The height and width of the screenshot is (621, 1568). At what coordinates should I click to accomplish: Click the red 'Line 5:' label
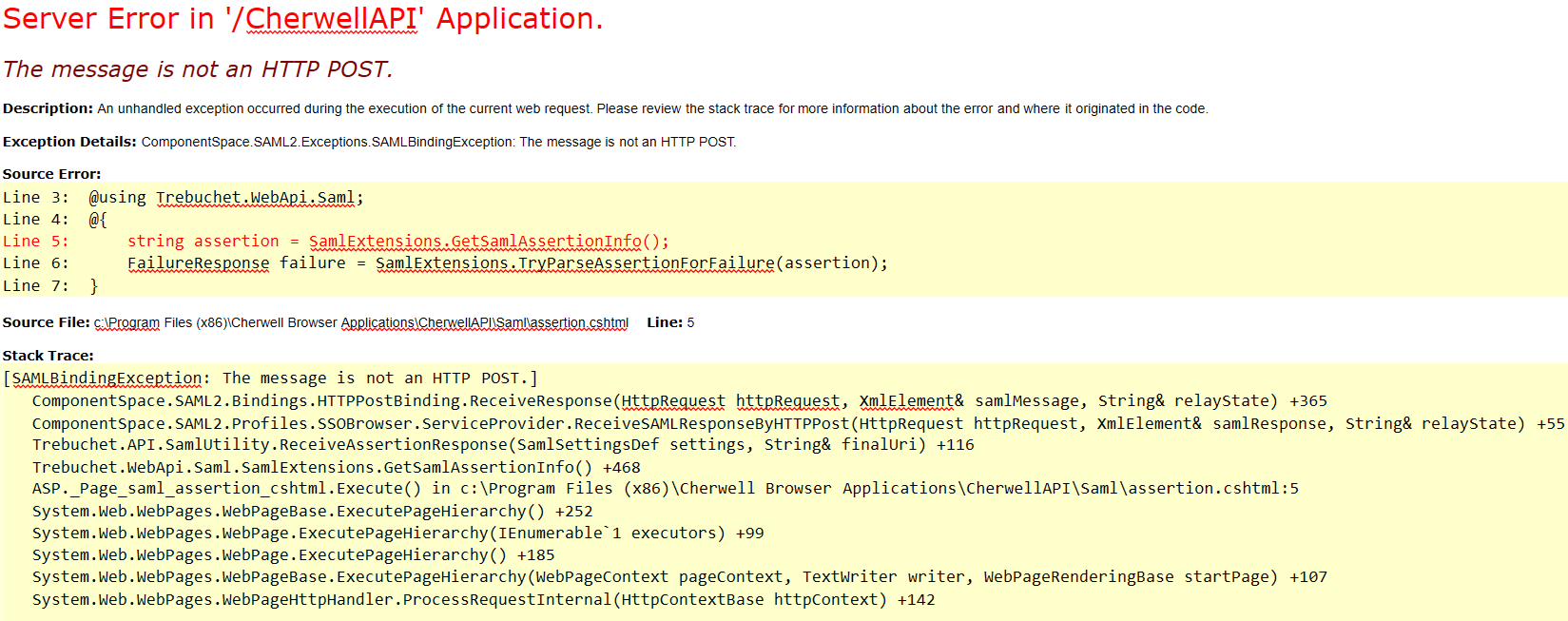point(35,242)
